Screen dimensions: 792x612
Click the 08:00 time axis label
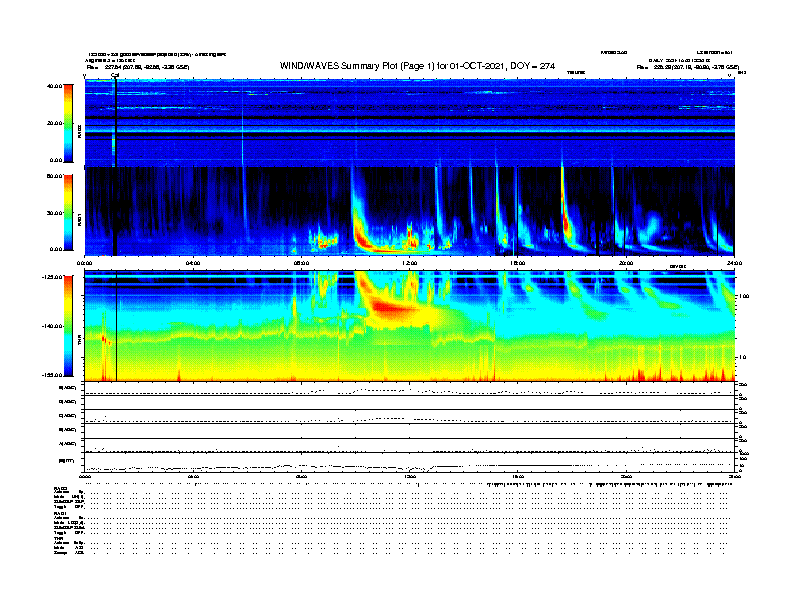301,263
